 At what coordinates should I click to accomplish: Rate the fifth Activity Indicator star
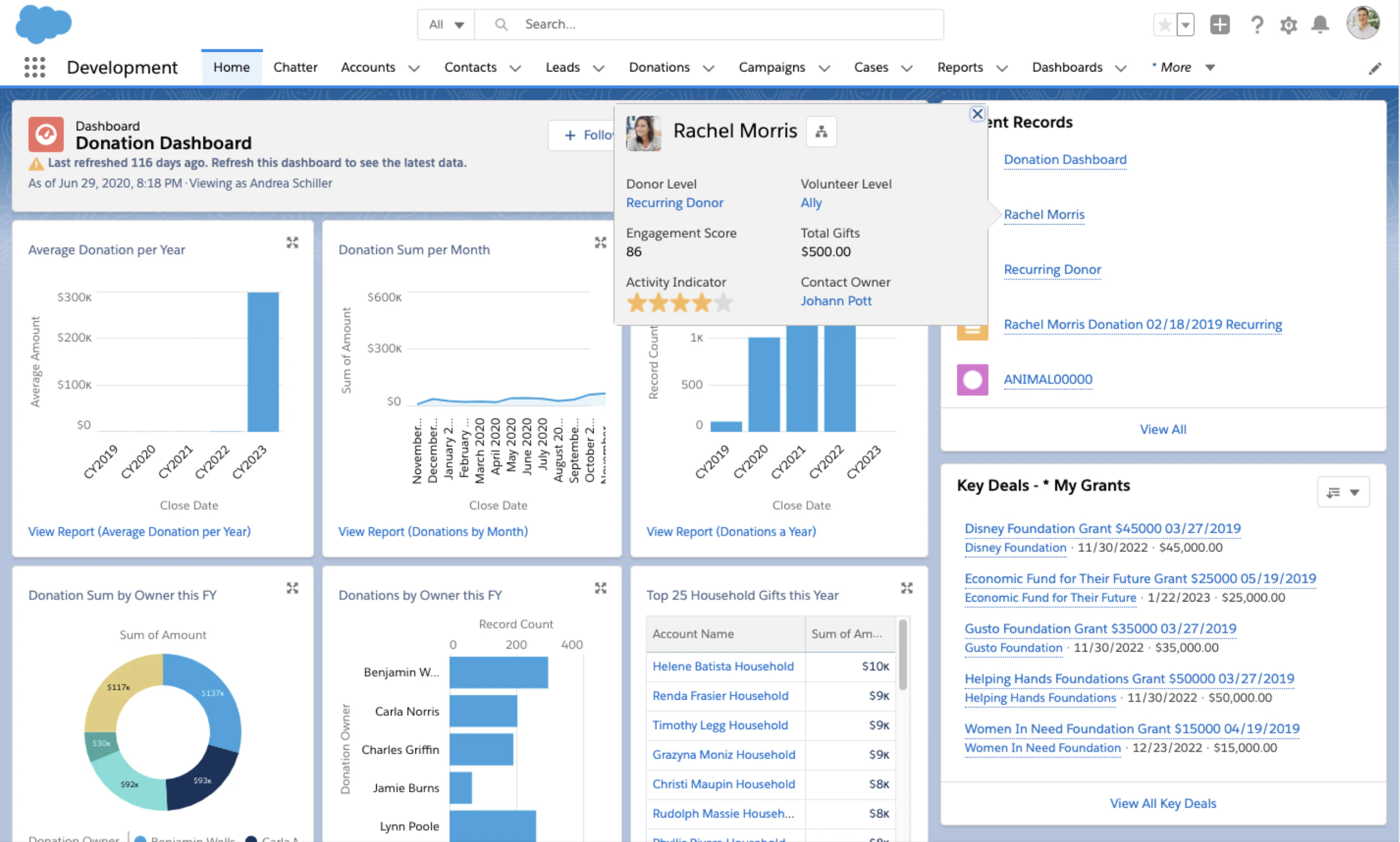click(x=723, y=303)
